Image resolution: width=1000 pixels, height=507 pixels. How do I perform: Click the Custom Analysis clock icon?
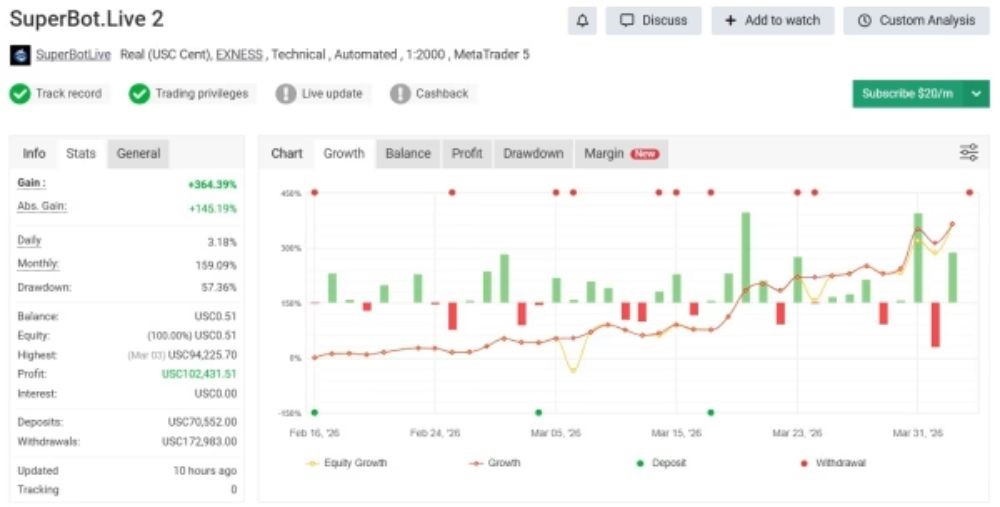864,20
